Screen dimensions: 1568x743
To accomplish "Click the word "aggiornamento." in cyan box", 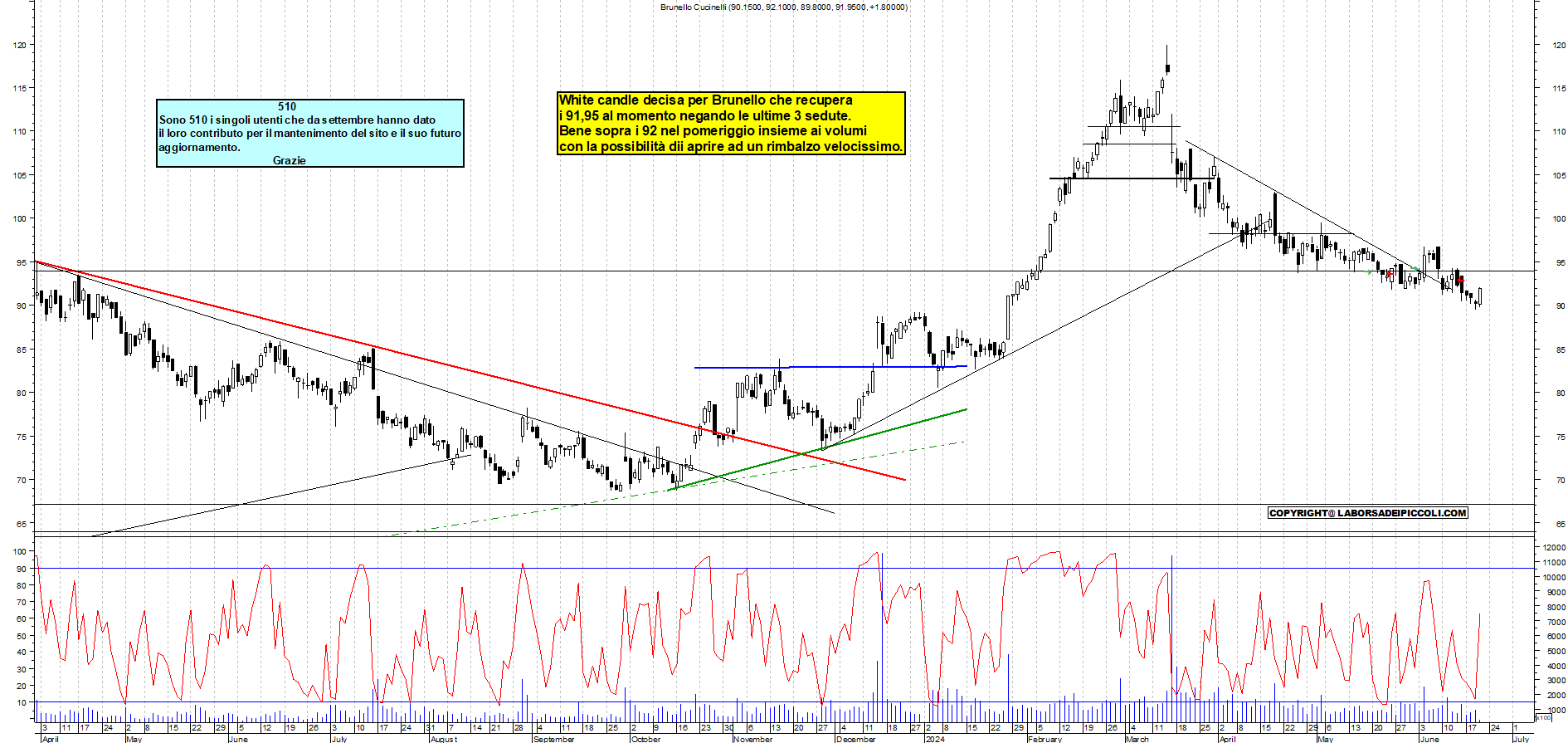I will click(x=199, y=147).
